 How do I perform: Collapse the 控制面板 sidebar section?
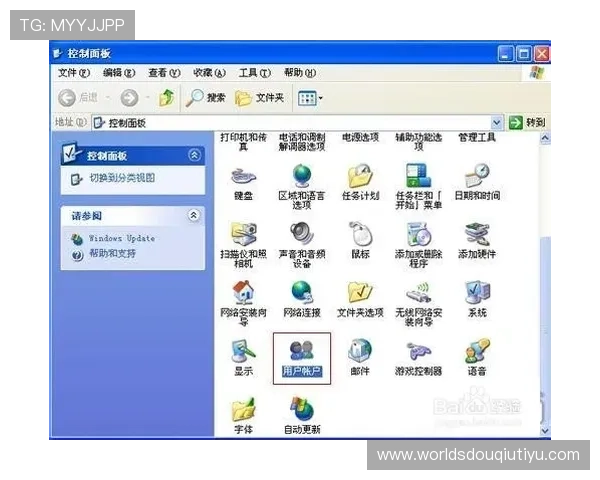tap(194, 156)
